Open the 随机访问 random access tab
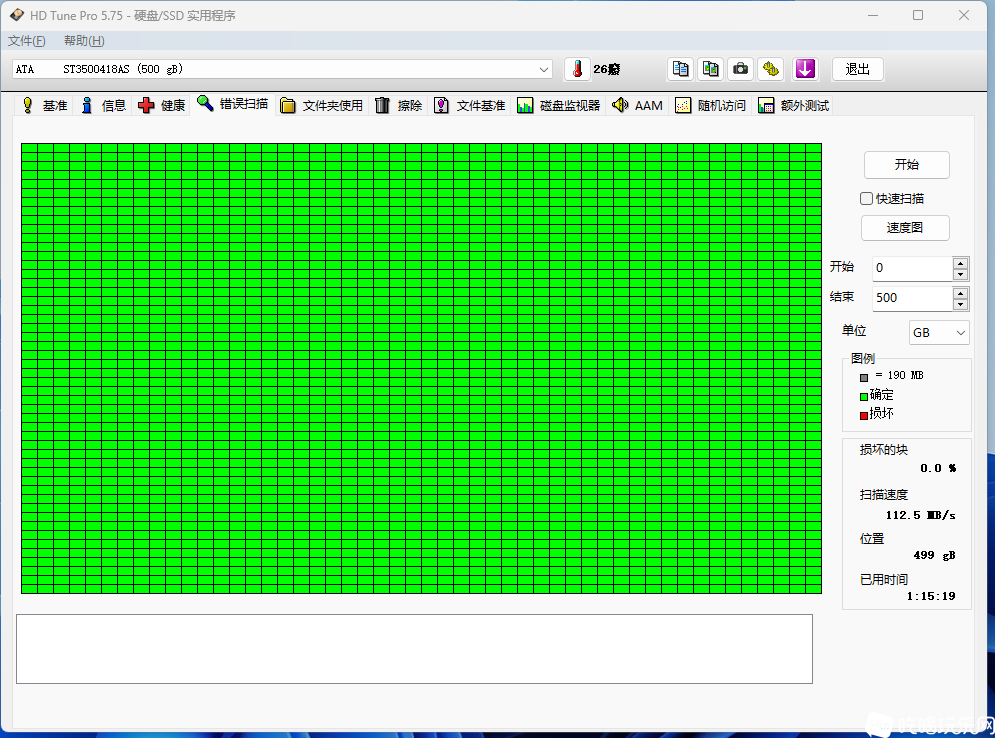The image size is (995, 738). pos(711,105)
